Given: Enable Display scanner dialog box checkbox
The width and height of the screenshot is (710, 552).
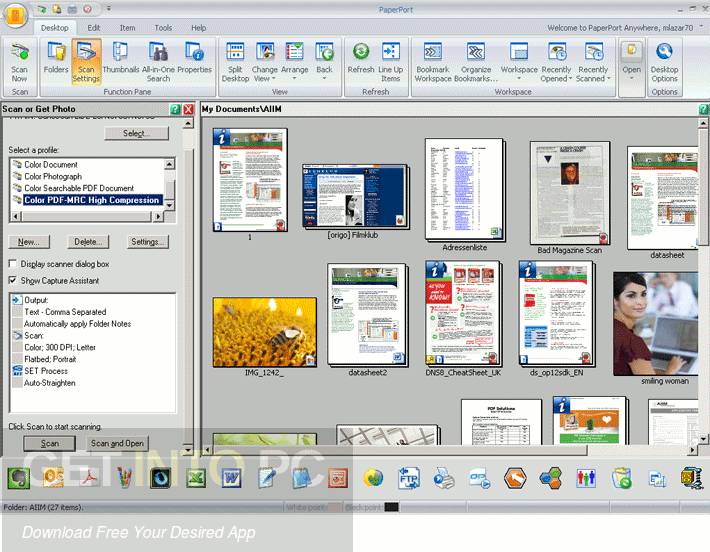Looking at the screenshot, I should coord(13,264).
